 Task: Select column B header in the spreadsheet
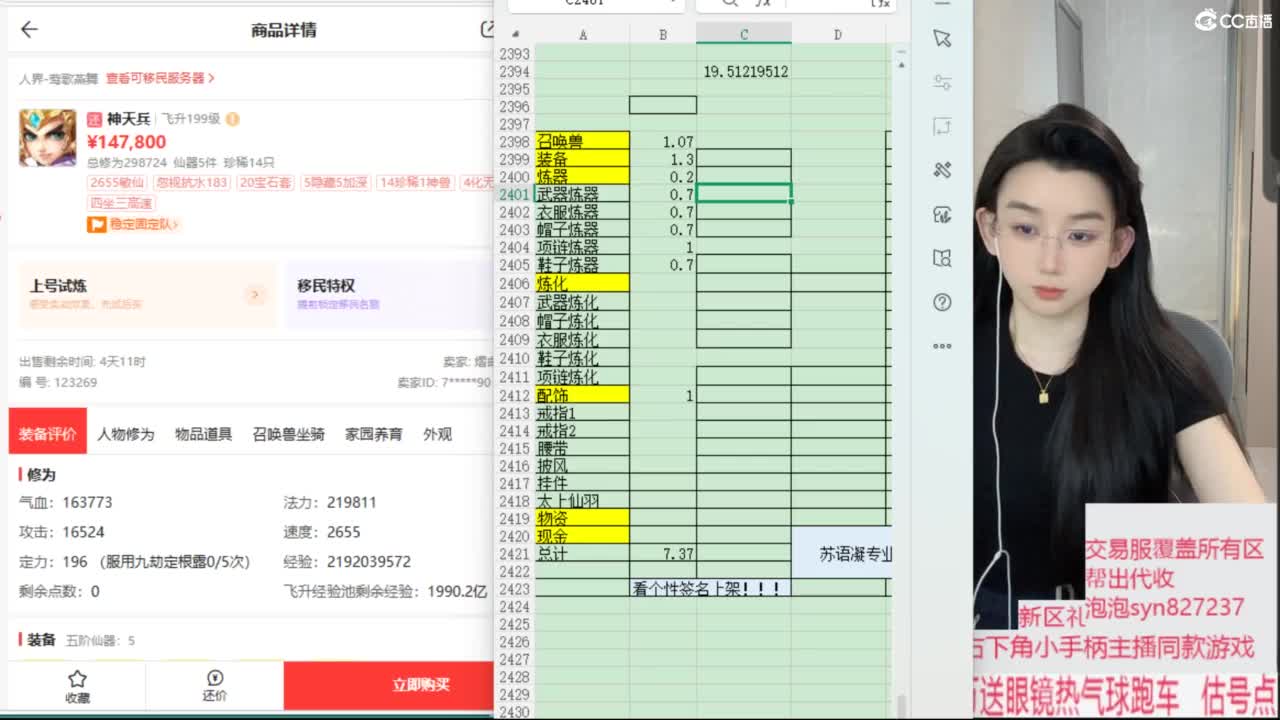[x=663, y=34]
